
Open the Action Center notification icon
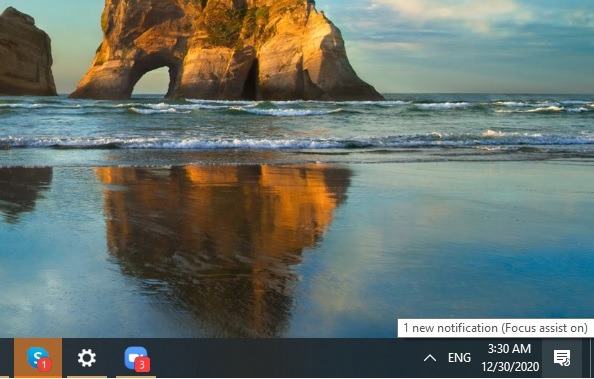pos(562,358)
